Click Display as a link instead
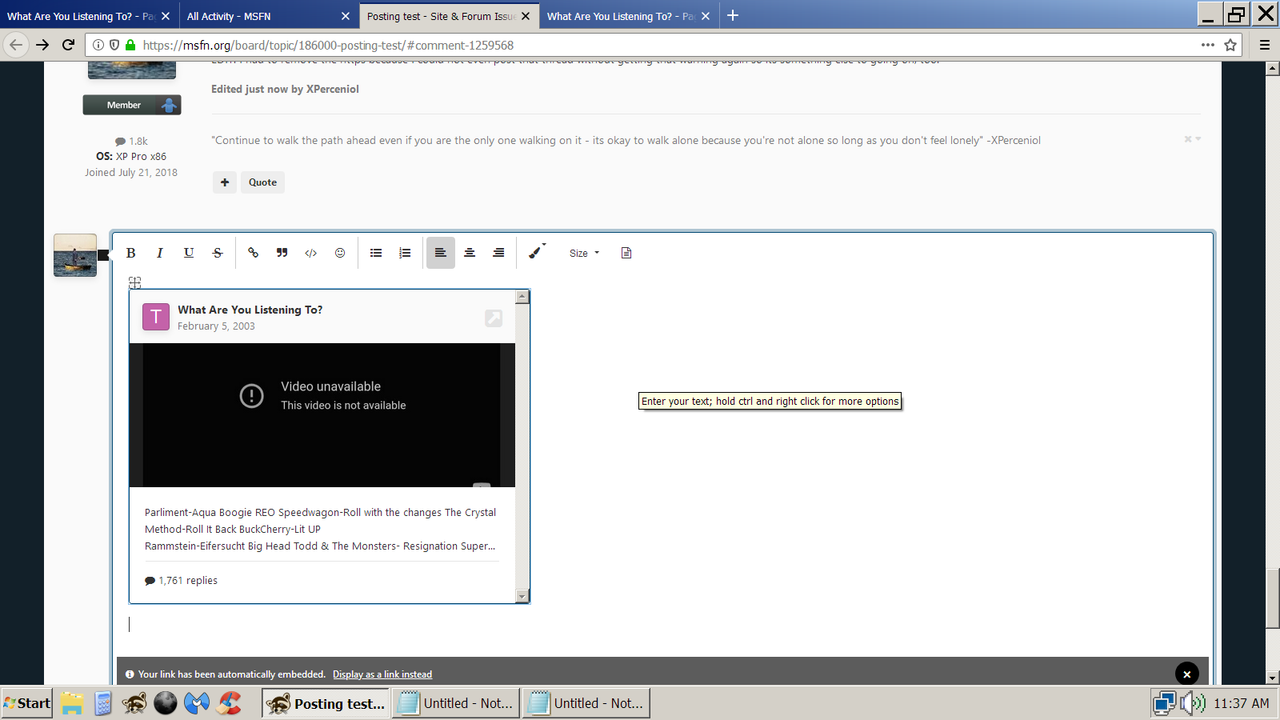1280x720 pixels. tap(382, 674)
